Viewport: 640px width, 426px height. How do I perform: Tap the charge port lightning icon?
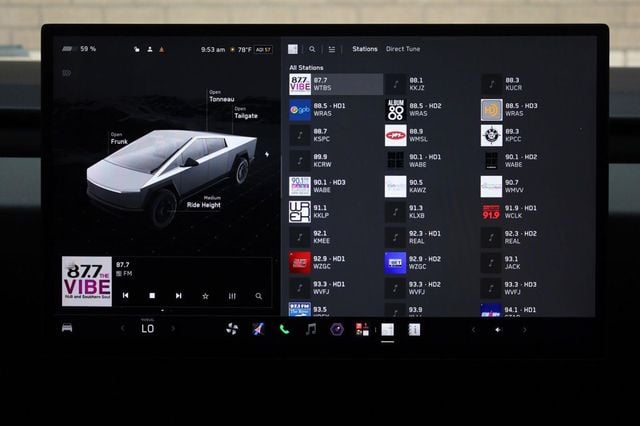pos(267,155)
